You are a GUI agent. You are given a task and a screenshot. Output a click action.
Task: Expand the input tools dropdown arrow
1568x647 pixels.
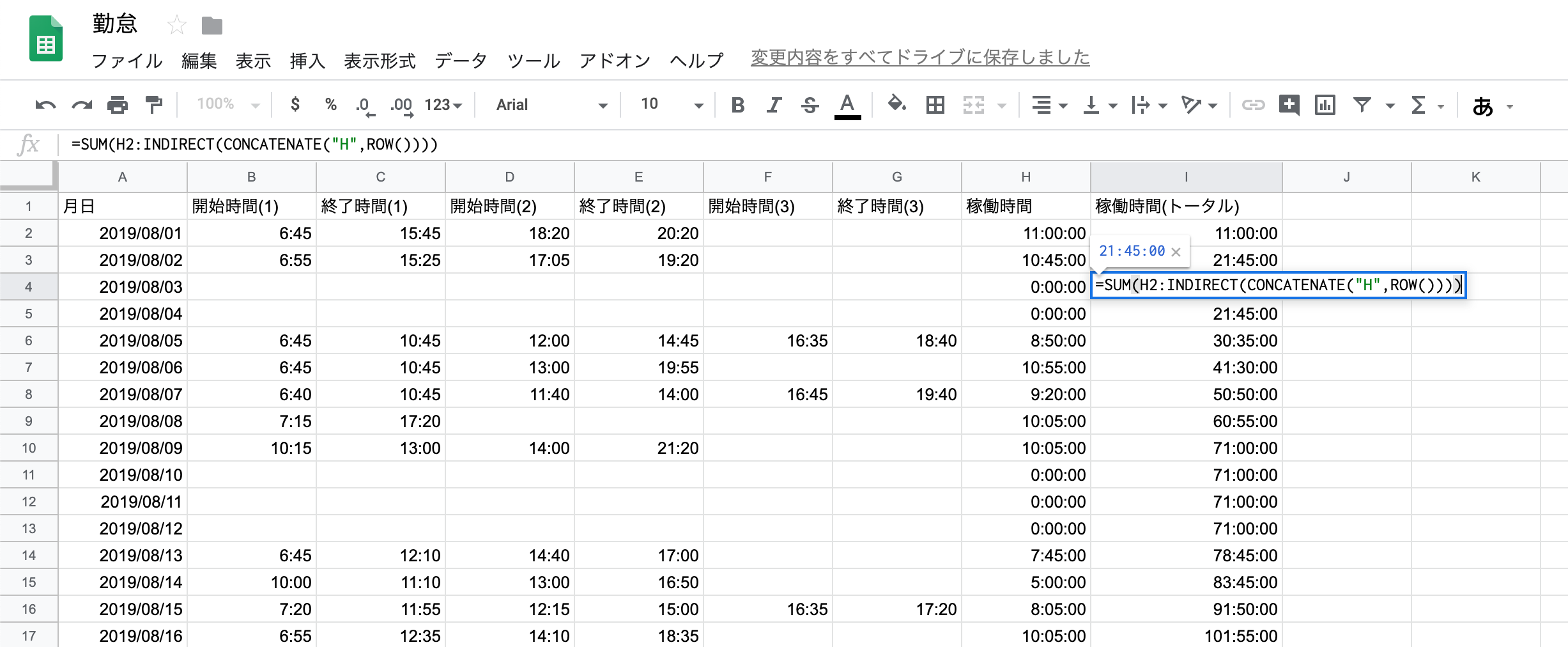(1510, 107)
